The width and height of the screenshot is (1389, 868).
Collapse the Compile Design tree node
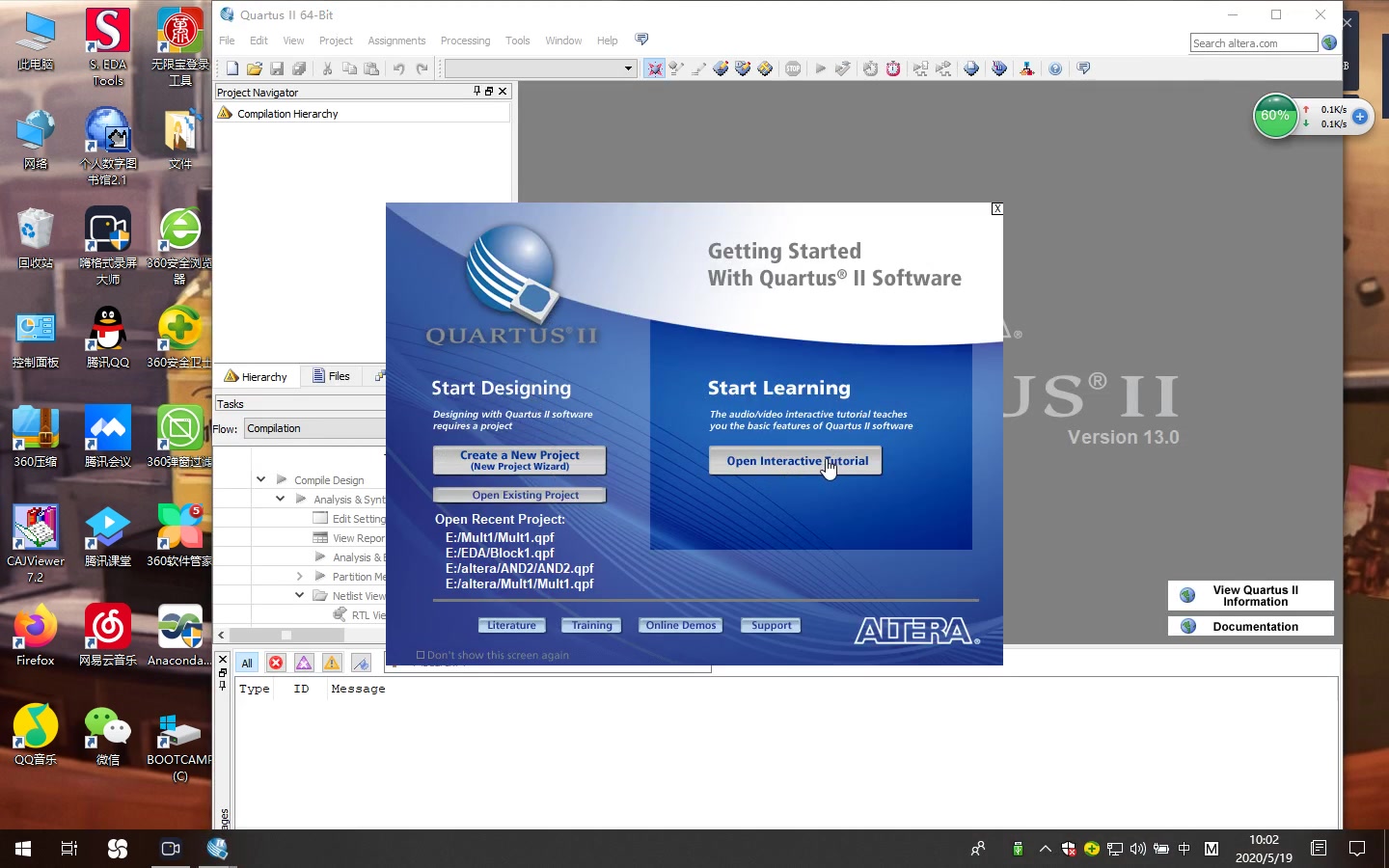[260, 479]
